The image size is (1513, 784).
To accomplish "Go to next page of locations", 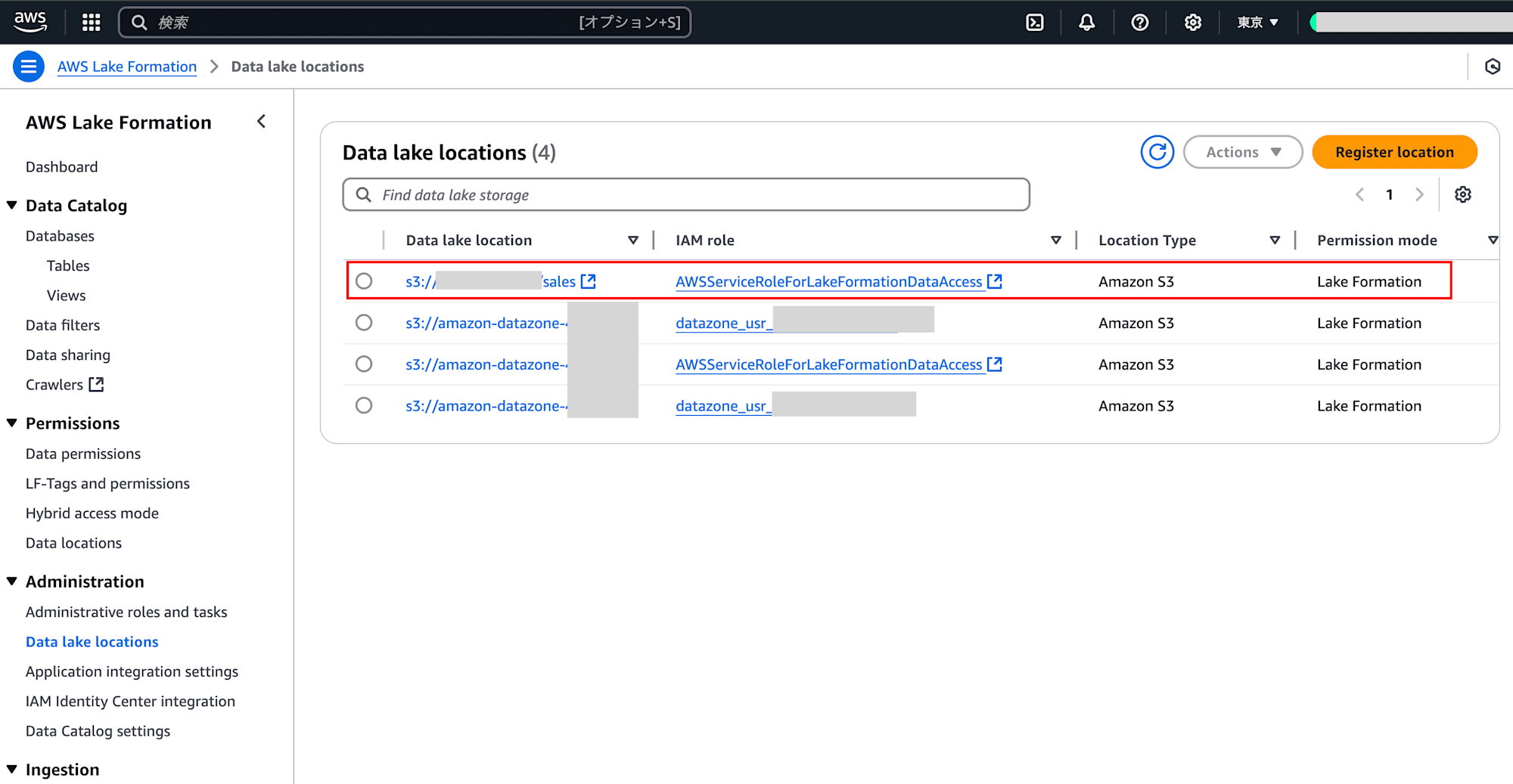I will 1419,194.
